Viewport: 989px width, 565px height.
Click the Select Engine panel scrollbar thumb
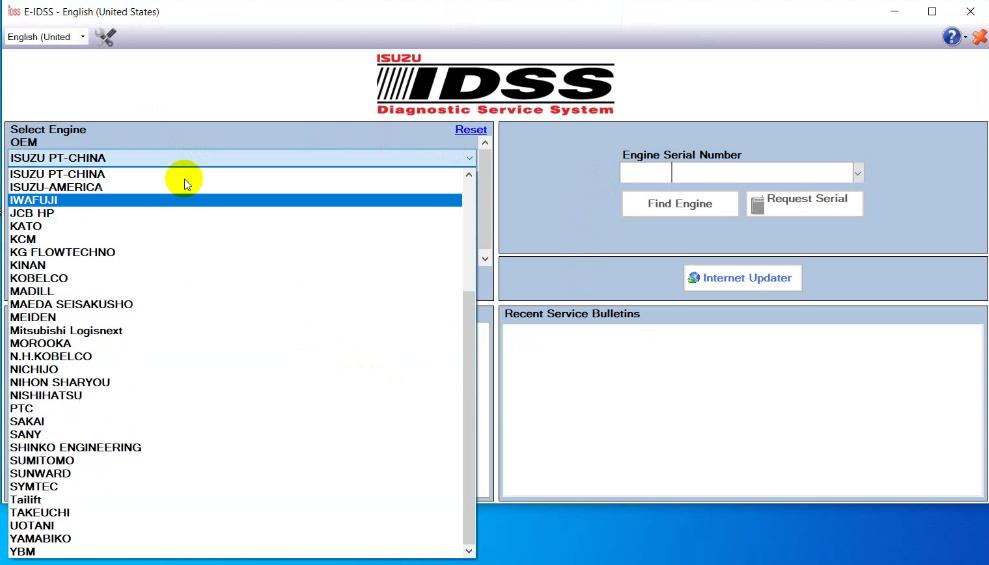coord(484,199)
